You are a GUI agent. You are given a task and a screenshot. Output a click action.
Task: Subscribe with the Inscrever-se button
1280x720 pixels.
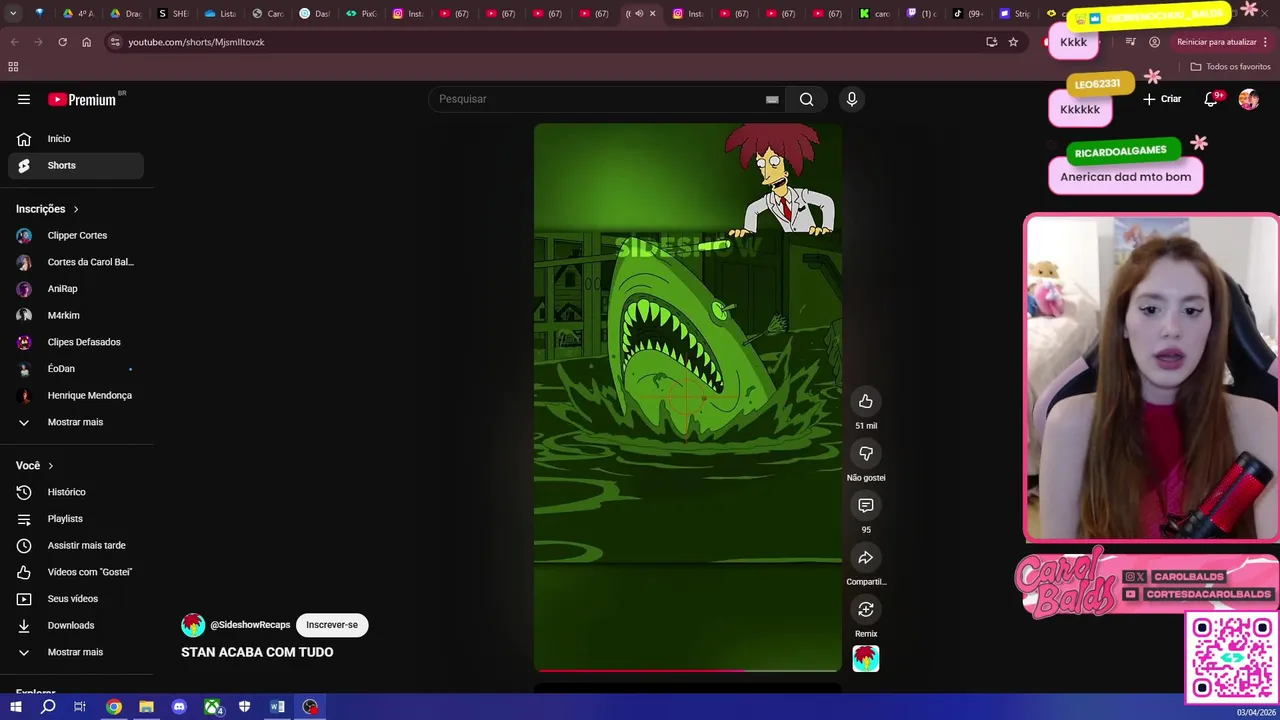click(332, 625)
